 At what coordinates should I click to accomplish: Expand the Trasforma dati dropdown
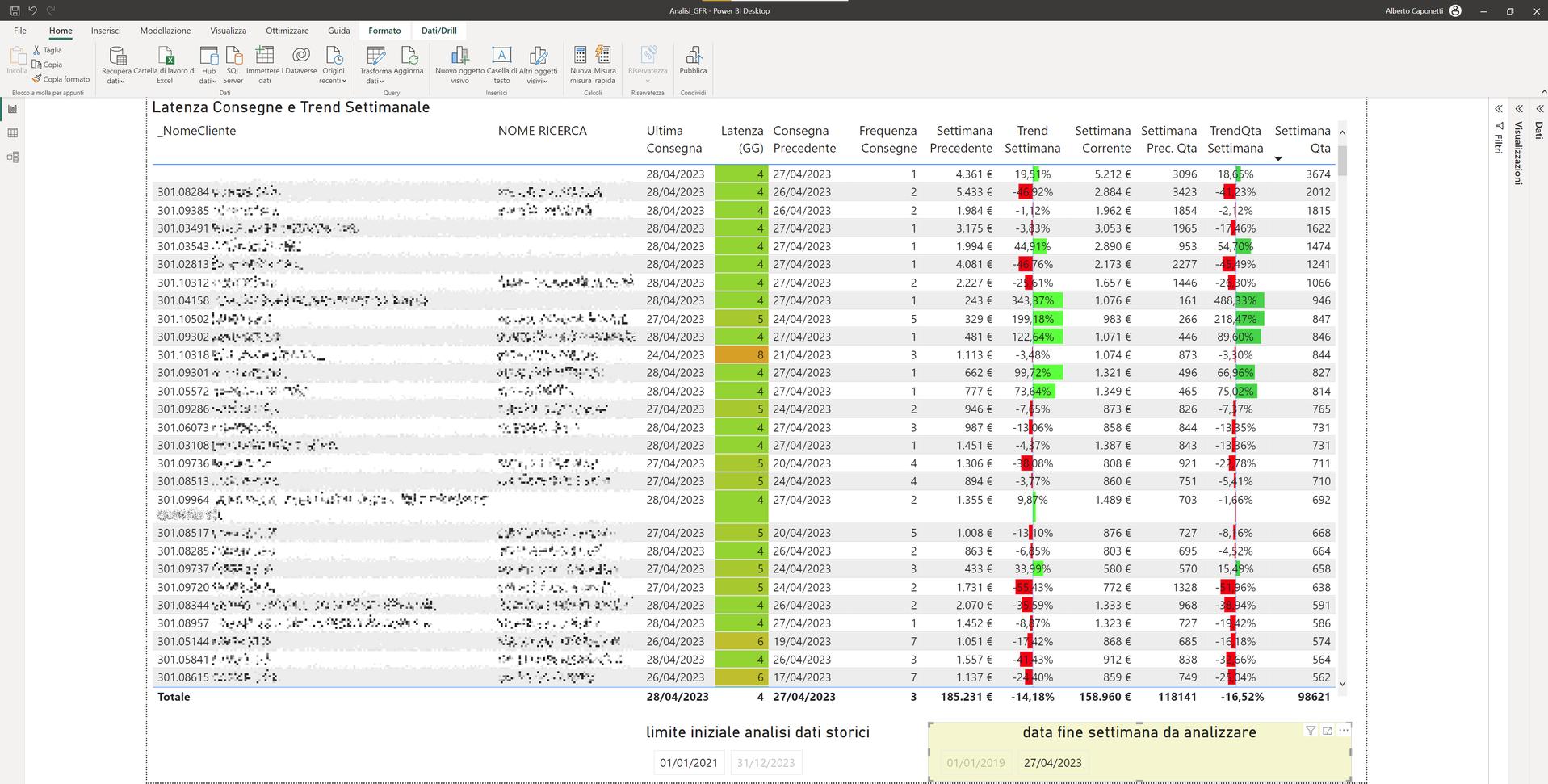[375, 81]
